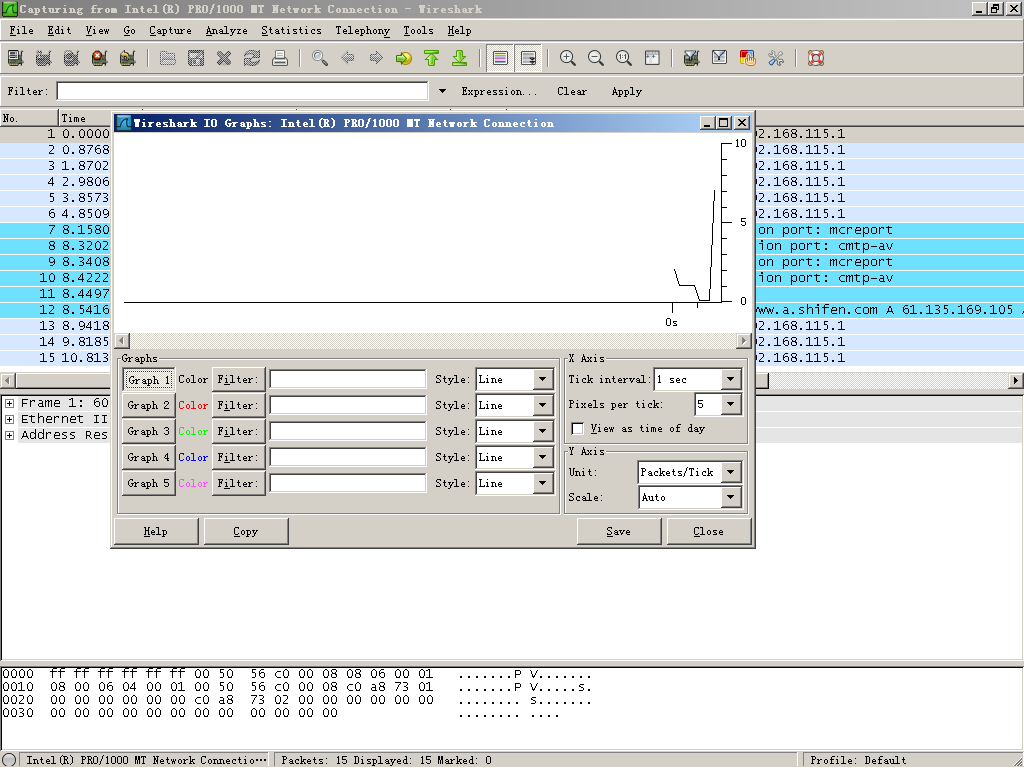The height and width of the screenshot is (768, 1024).
Task: Clear the display filter
Action: click(572, 91)
